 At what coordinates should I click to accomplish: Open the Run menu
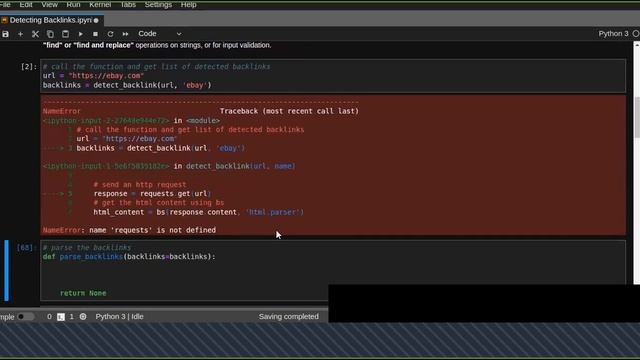tap(73, 4)
